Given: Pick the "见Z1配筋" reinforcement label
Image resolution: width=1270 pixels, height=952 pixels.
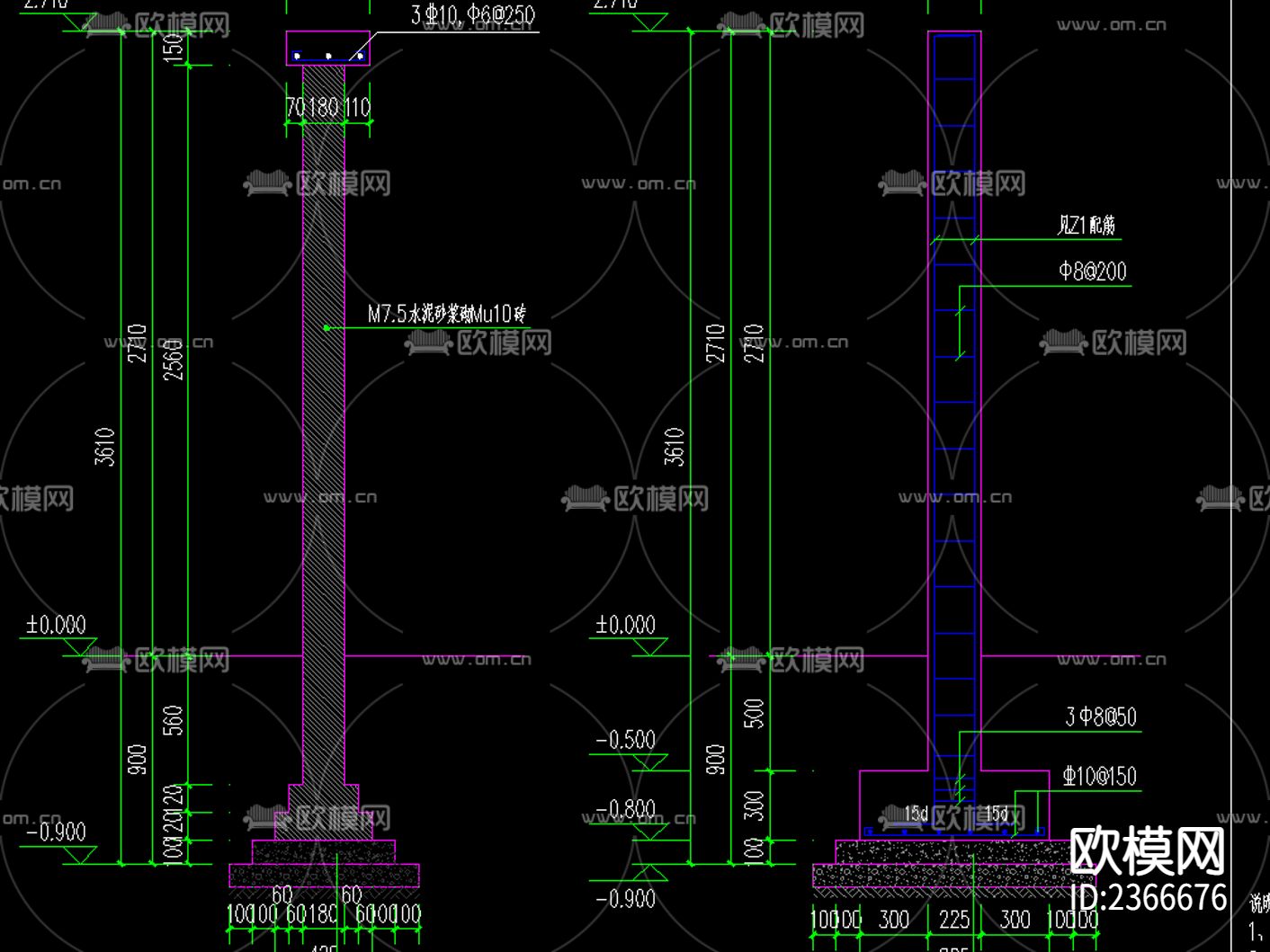Looking at the screenshot, I should tap(1087, 225).
